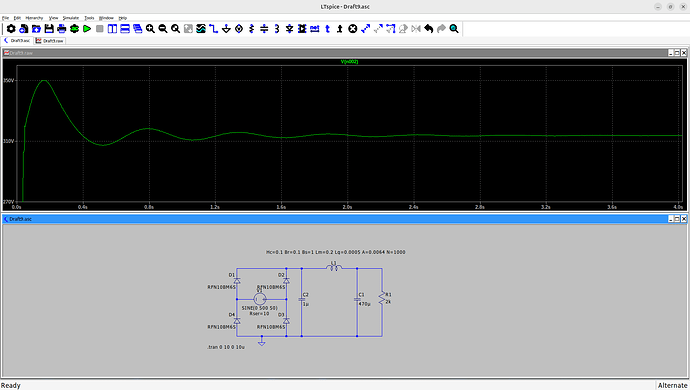
Task: Select resistor R1 in the schematic
Action: pyautogui.click(x=382, y=299)
